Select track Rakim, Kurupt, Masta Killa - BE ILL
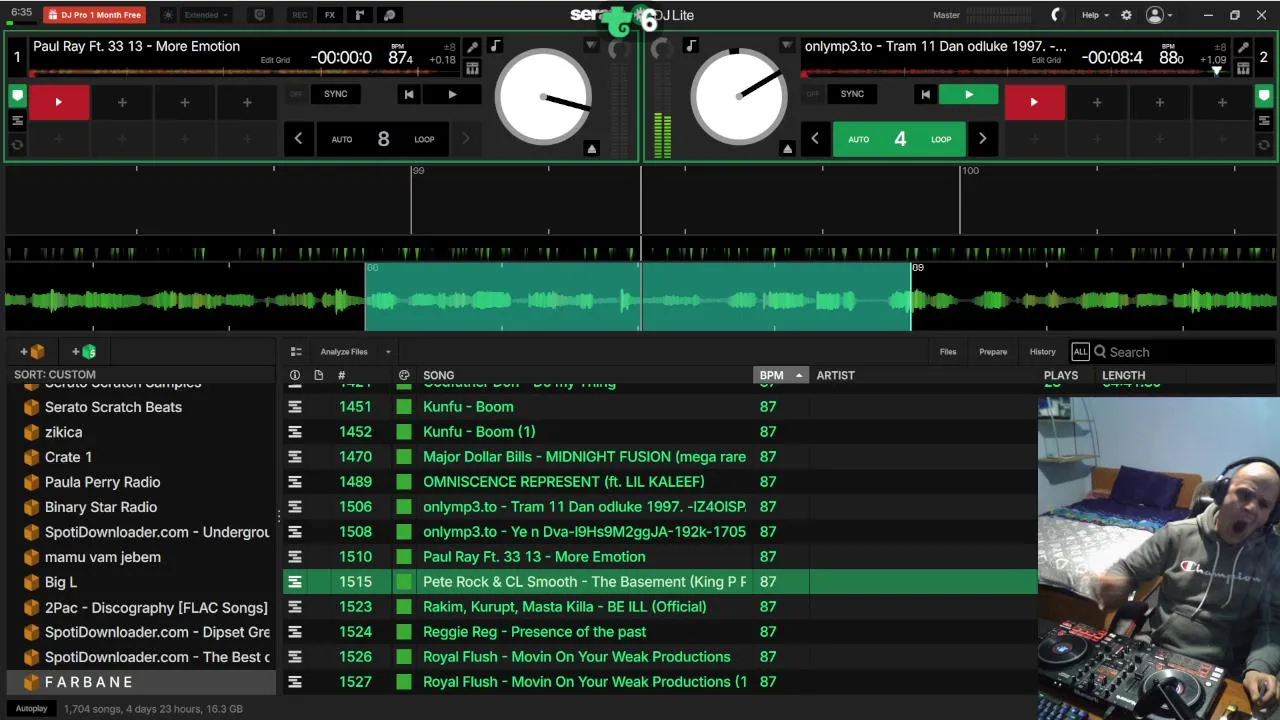The image size is (1280, 720). pos(660,607)
